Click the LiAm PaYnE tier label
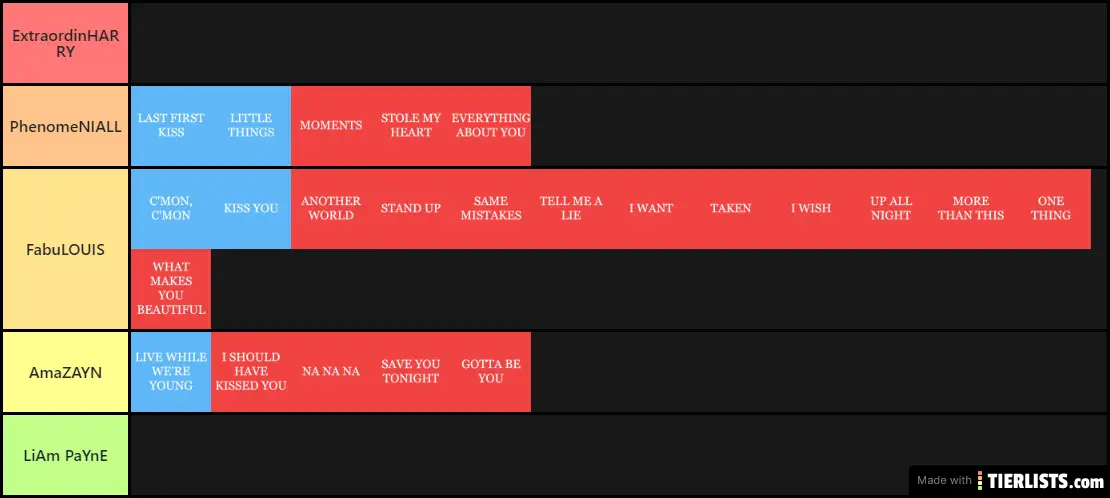The width and height of the screenshot is (1110, 498). tap(66, 455)
